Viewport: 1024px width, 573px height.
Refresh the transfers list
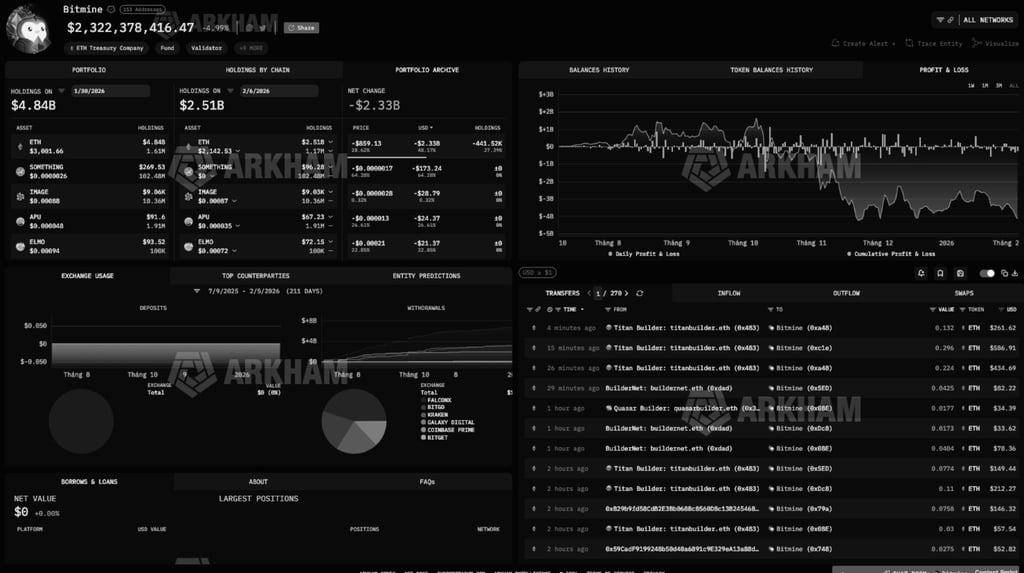point(640,293)
